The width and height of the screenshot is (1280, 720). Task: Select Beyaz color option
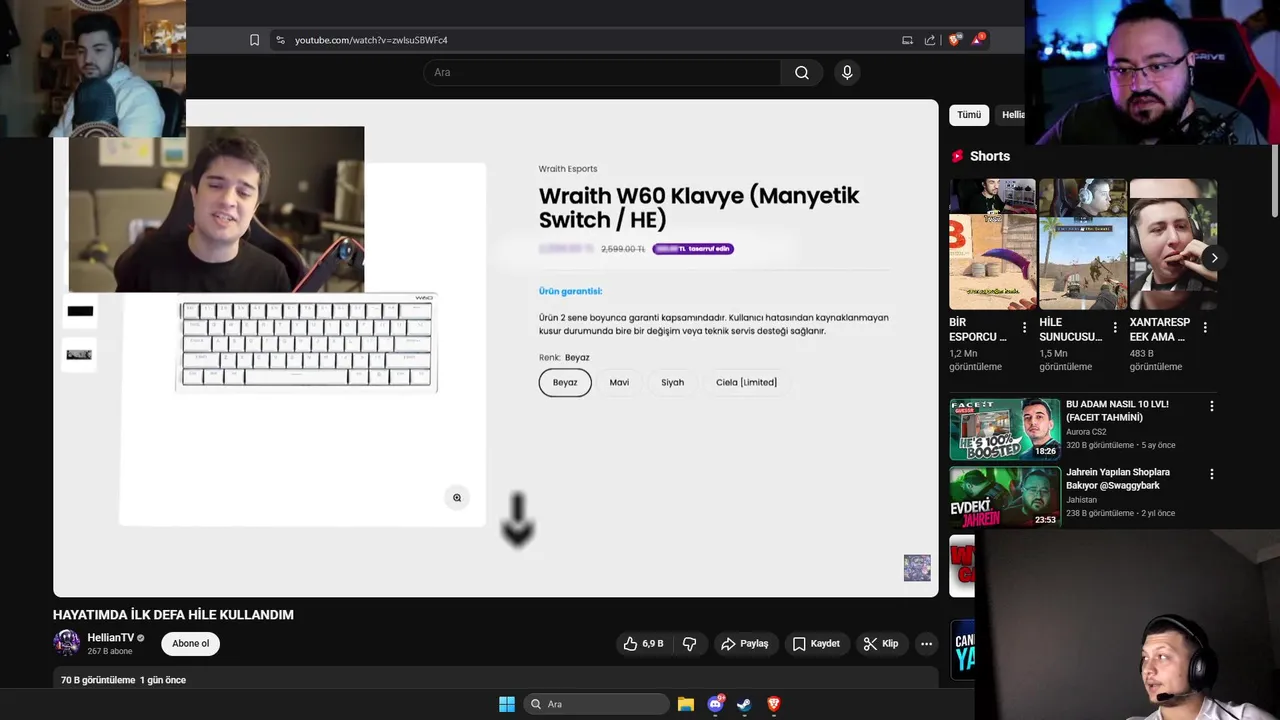(565, 382)
